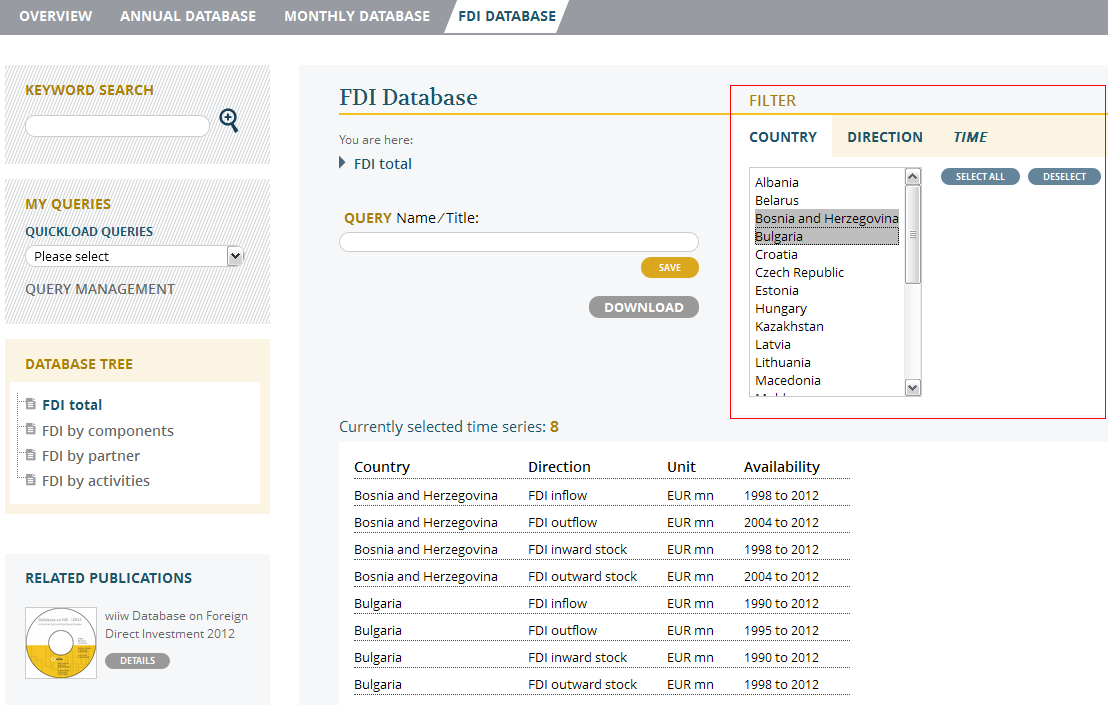Open the Monthly Database tab

tap(357, 16)
